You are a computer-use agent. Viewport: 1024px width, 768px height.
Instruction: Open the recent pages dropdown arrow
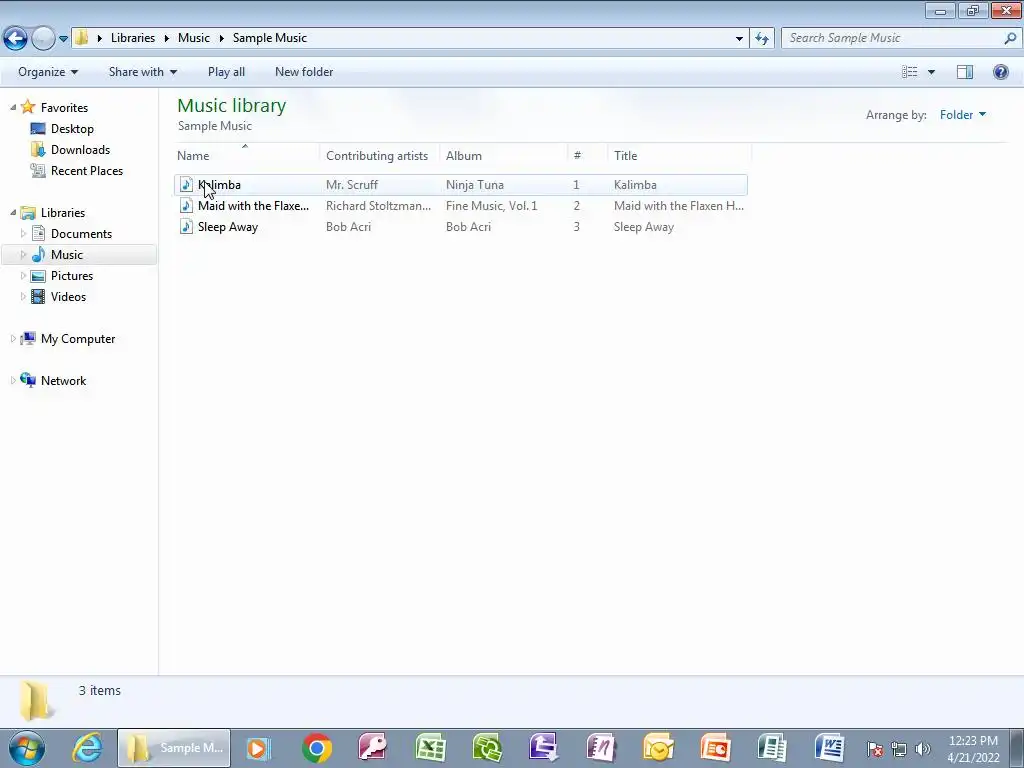click(x=63, y=39)
